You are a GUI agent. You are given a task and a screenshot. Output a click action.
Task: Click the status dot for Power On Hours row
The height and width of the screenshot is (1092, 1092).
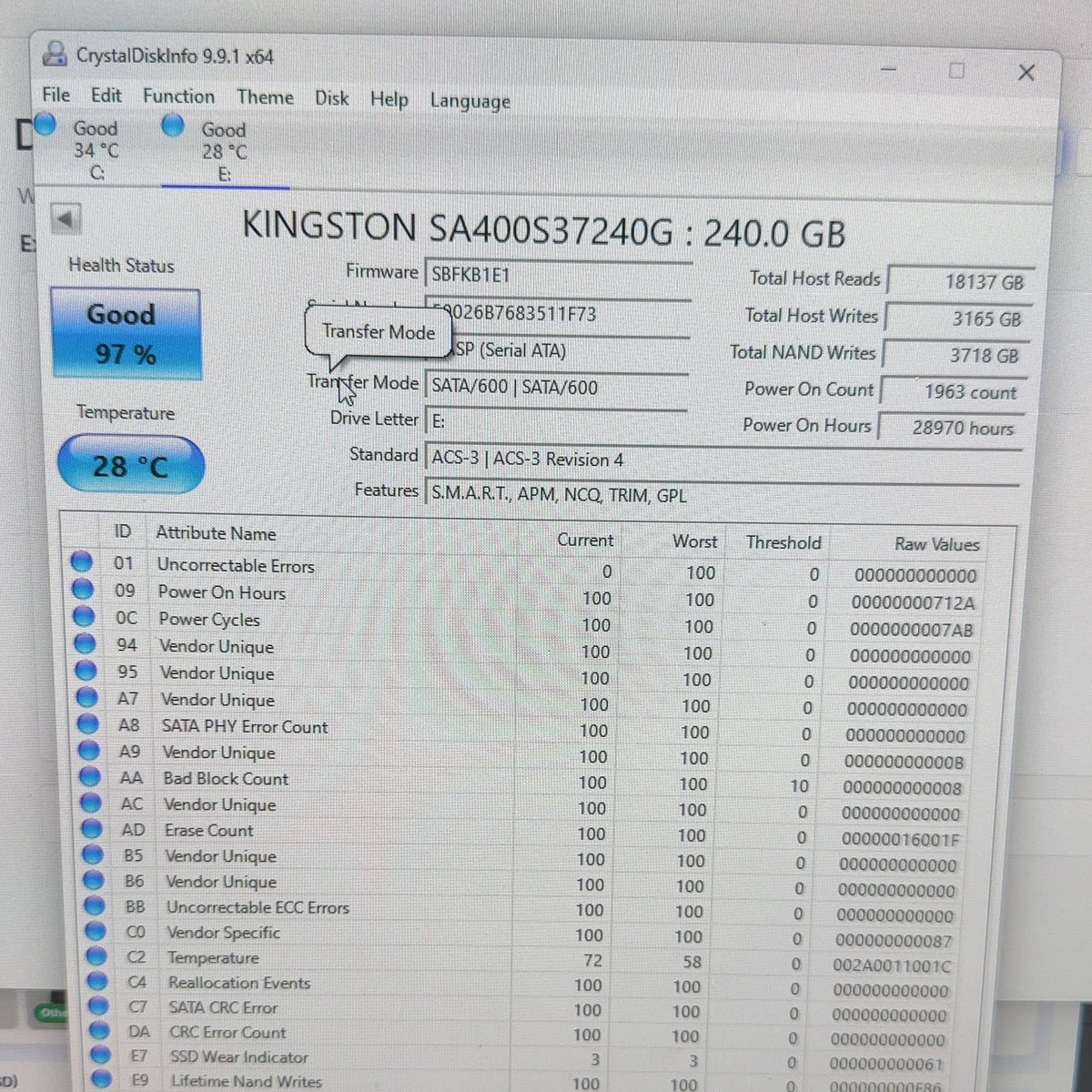click(83, 590)
